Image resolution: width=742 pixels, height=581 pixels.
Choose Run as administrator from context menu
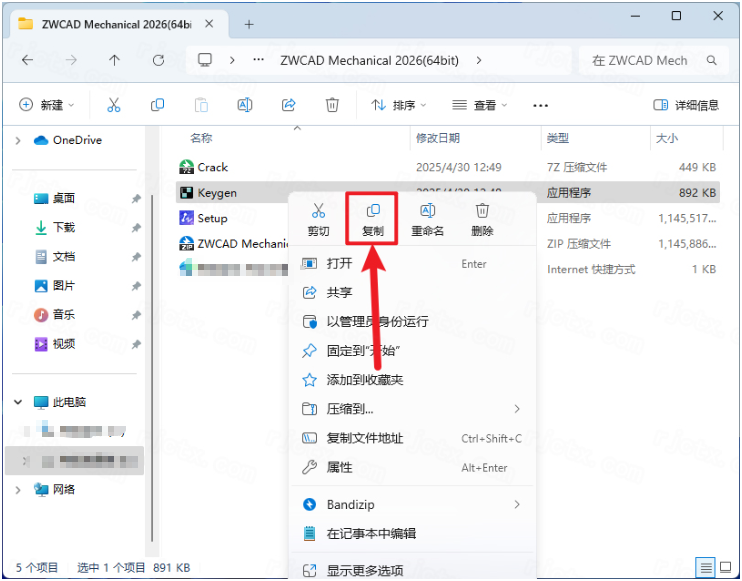pyautogui.click(x=377, y=322)
